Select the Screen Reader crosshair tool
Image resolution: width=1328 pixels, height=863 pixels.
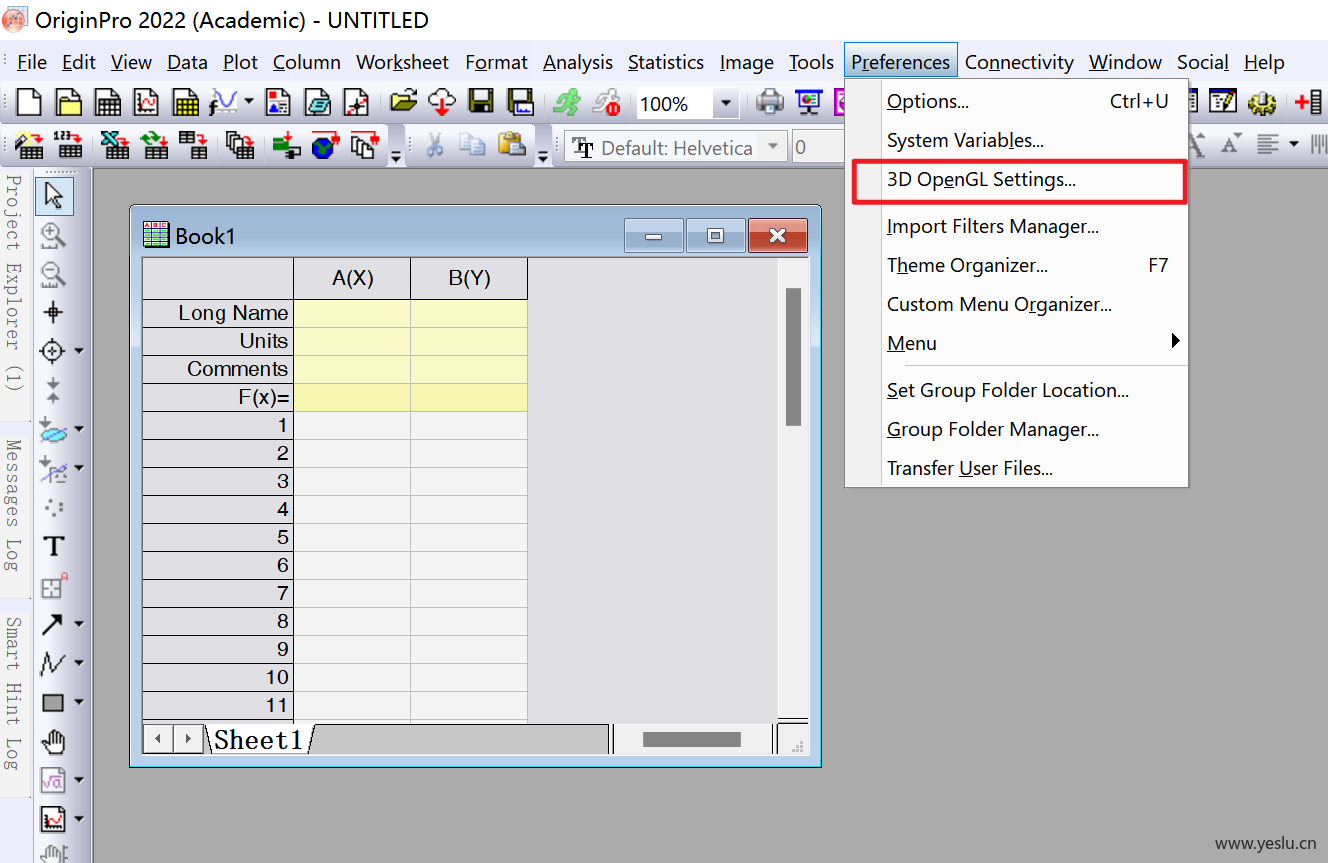point(53,312)
